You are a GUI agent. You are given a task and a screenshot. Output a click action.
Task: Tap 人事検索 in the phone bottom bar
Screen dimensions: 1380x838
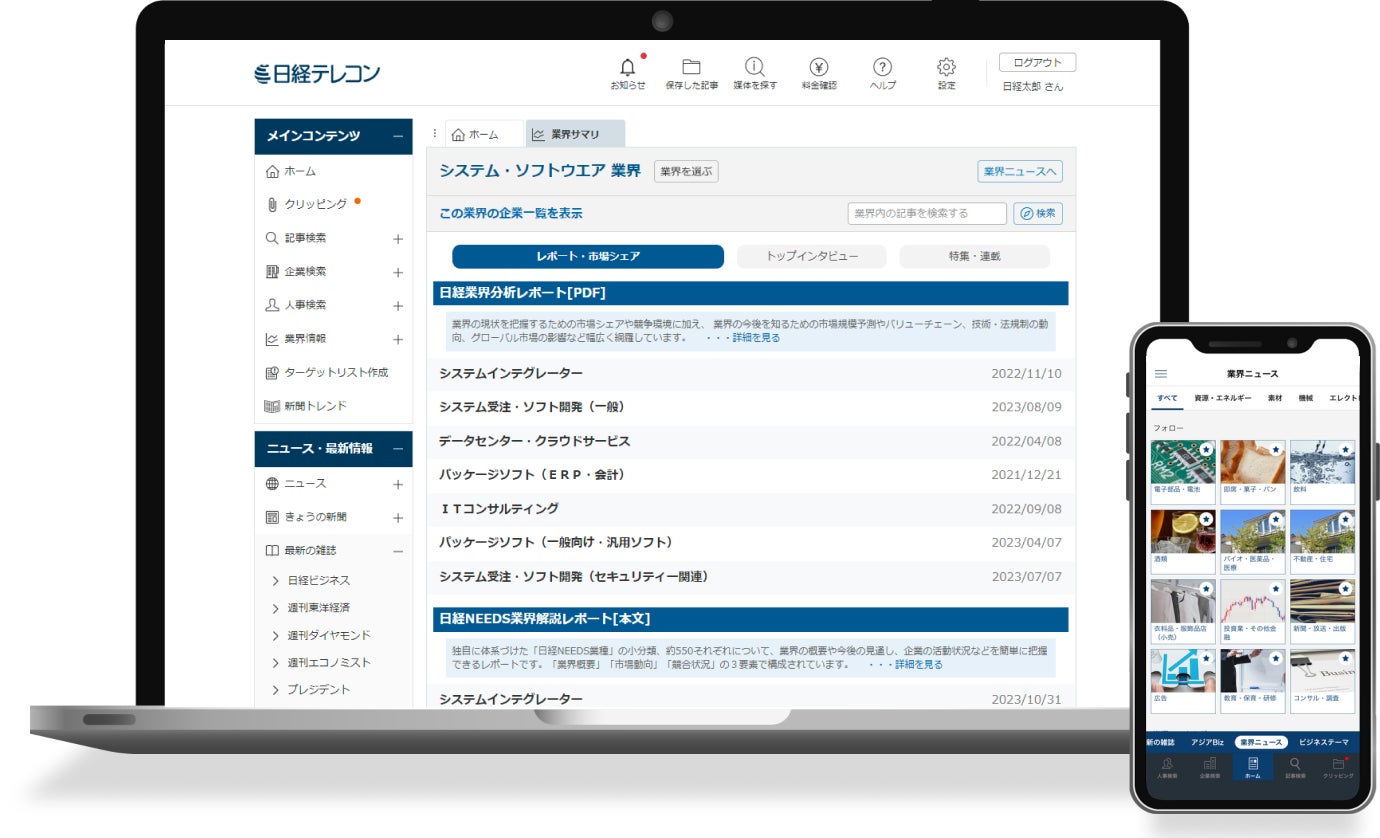(x=1167, y=767)
